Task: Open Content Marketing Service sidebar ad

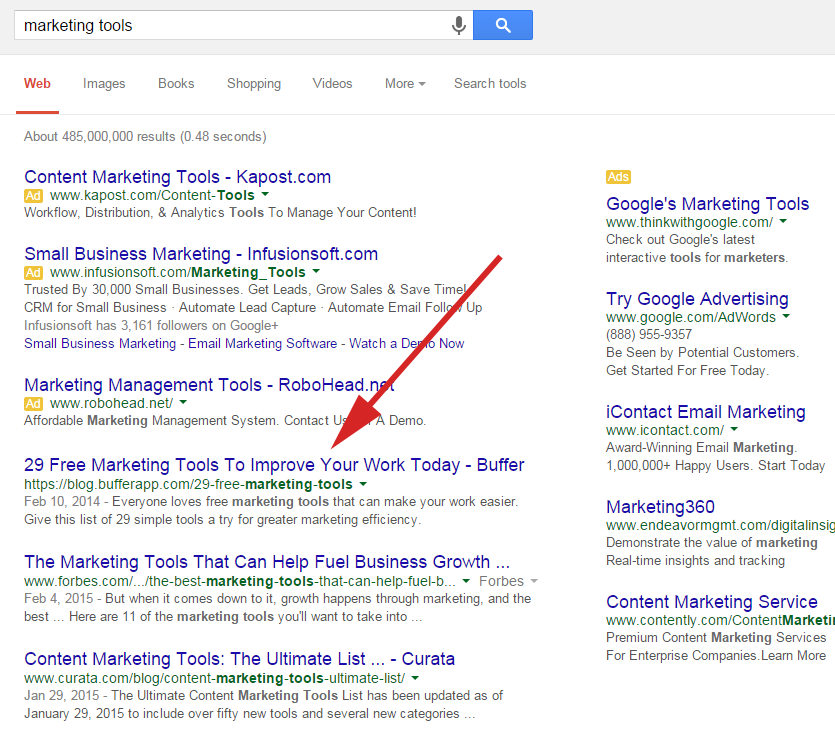Action: pyautogui.click(x=711, y=602)
